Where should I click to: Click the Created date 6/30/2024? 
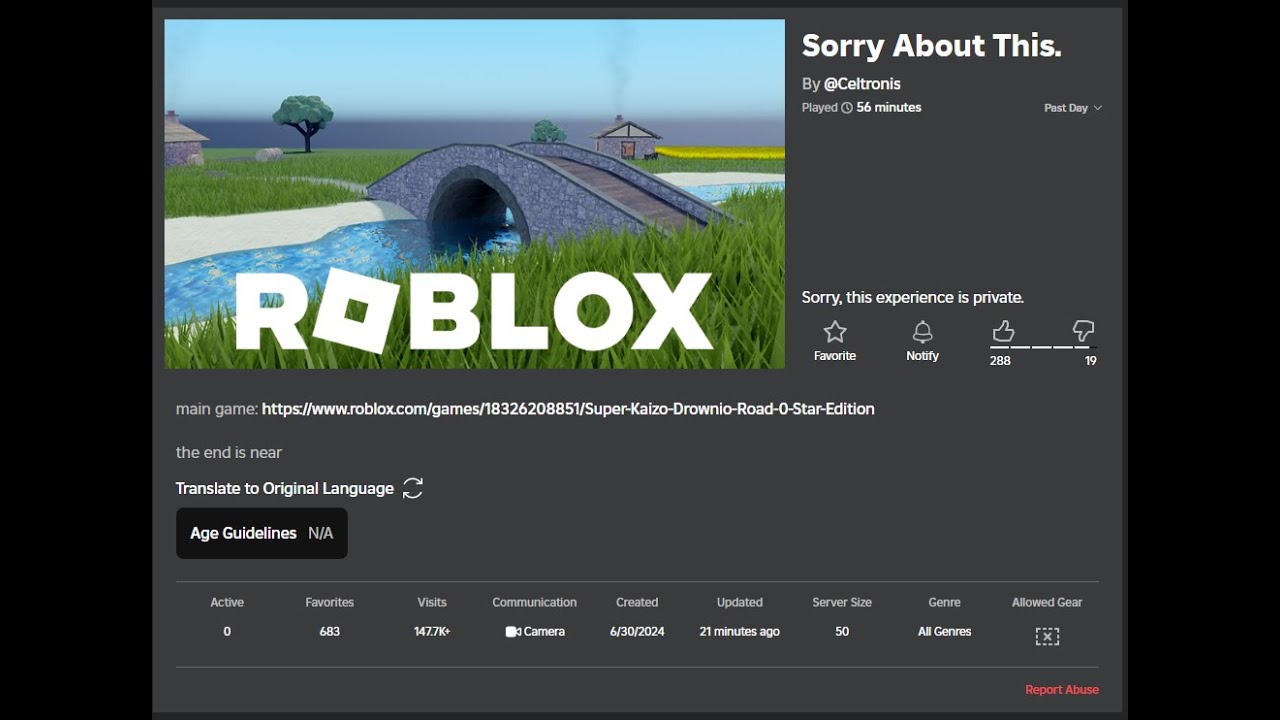click(637, 632)
